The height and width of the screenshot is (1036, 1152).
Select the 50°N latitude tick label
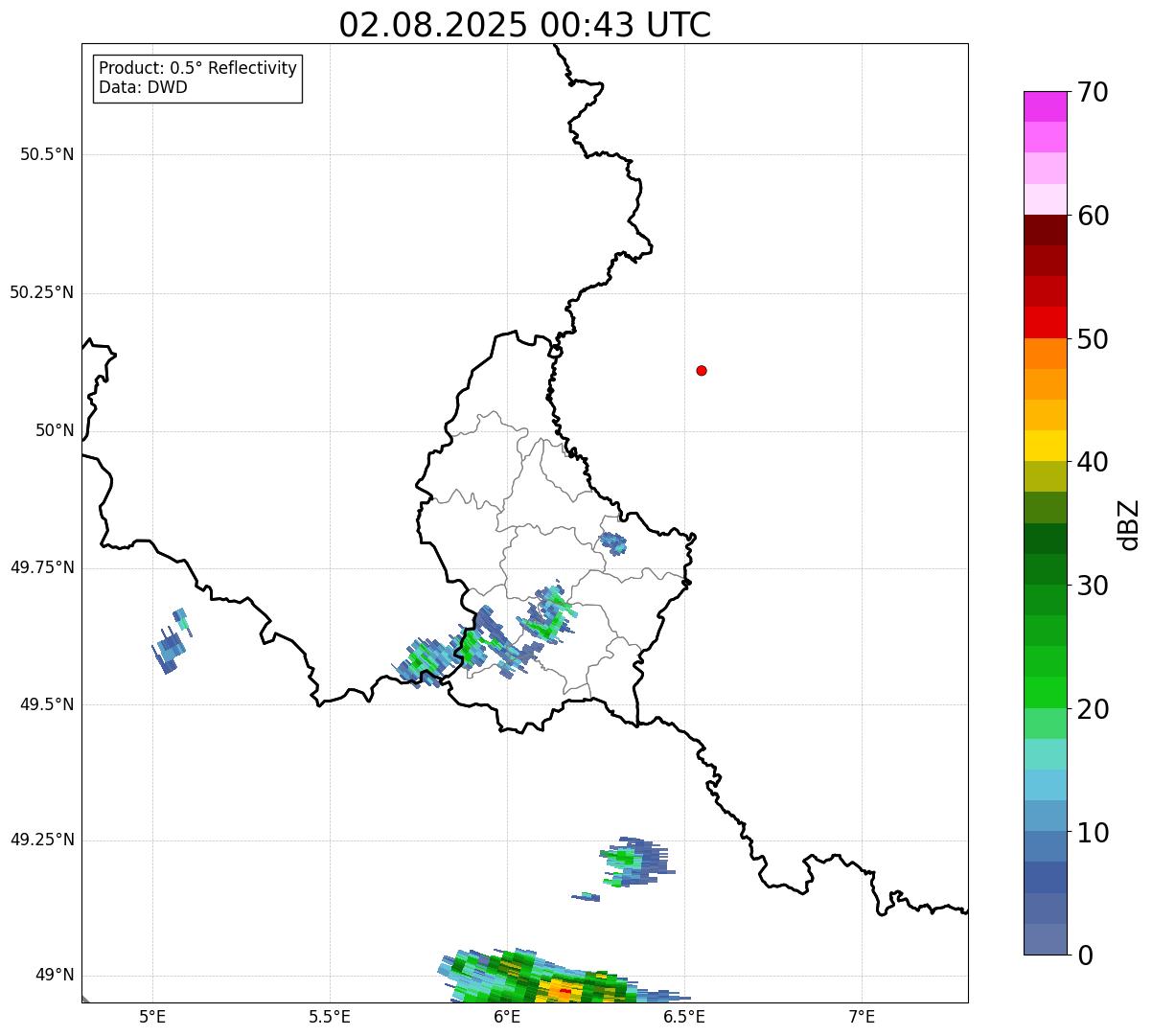[x=55, y=430]
